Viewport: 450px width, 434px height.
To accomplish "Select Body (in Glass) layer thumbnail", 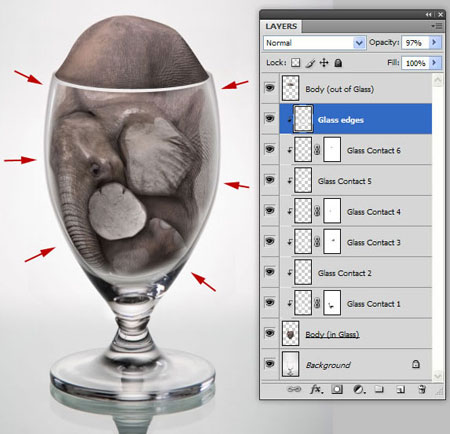I will click(x=290, y=333).
